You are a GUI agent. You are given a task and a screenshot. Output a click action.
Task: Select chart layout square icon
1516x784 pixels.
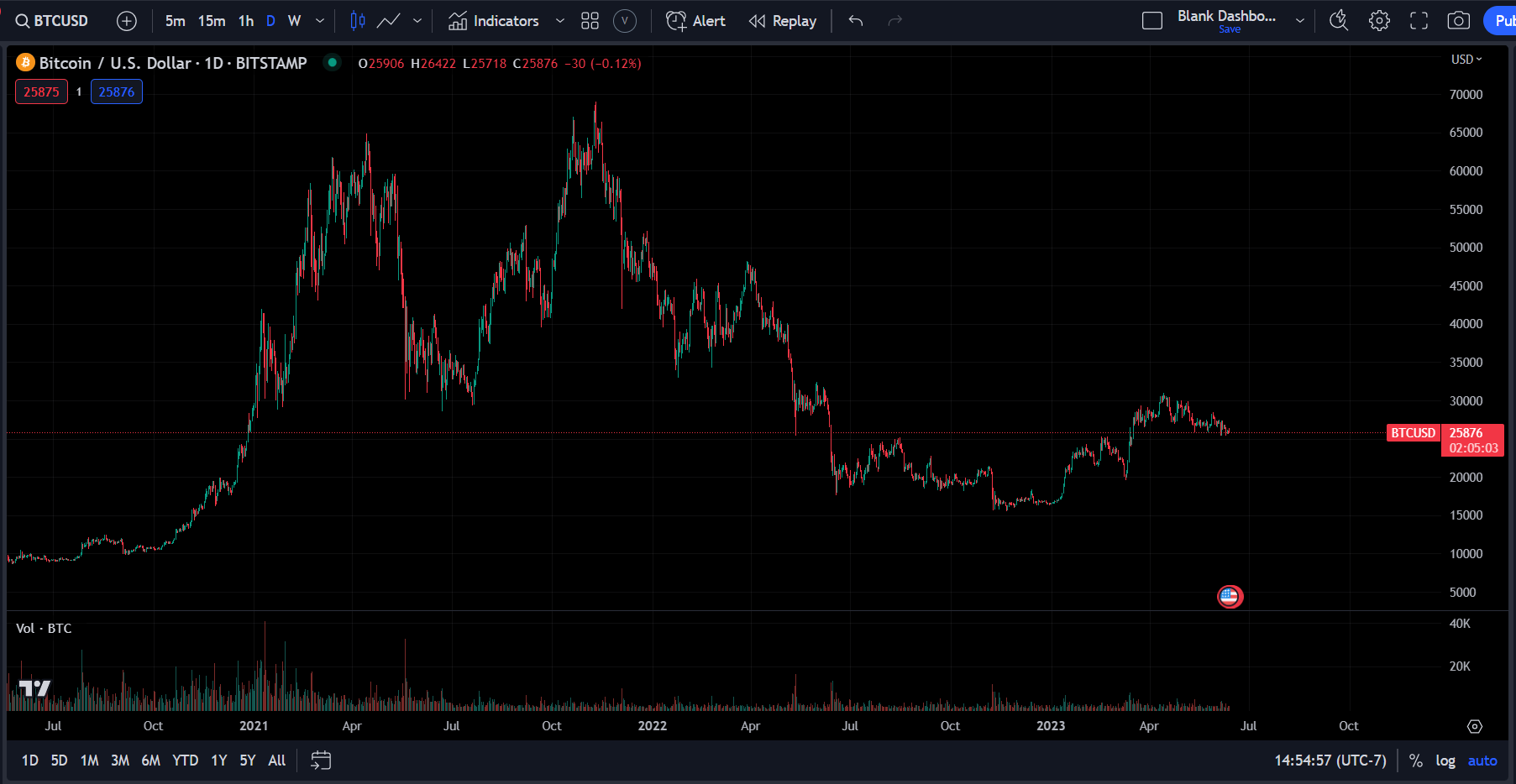1152,21
